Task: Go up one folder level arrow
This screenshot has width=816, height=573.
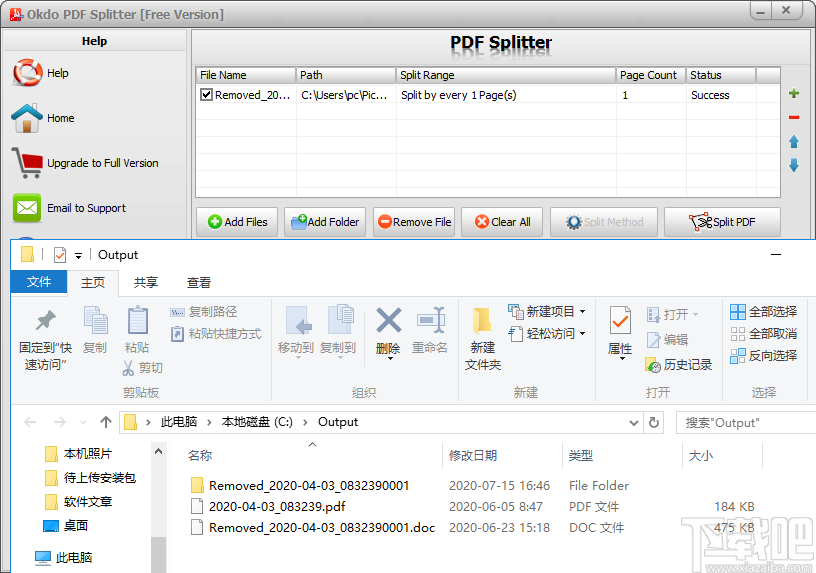Action: [106, 422]
